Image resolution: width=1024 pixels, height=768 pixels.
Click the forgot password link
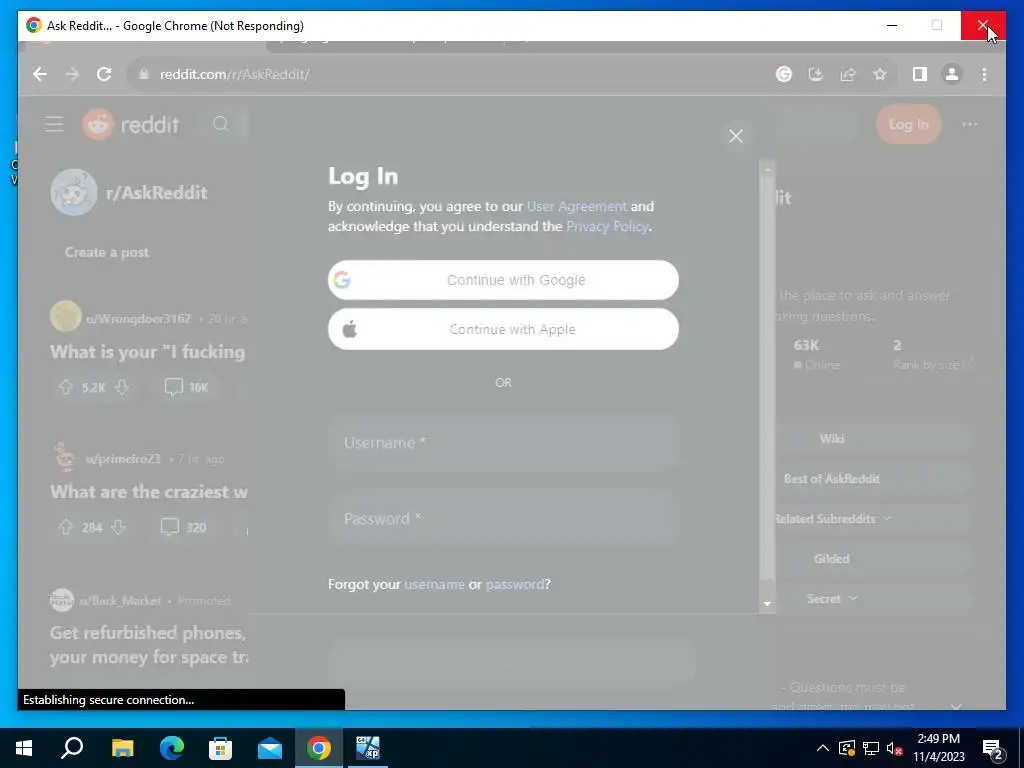[515, 584]
